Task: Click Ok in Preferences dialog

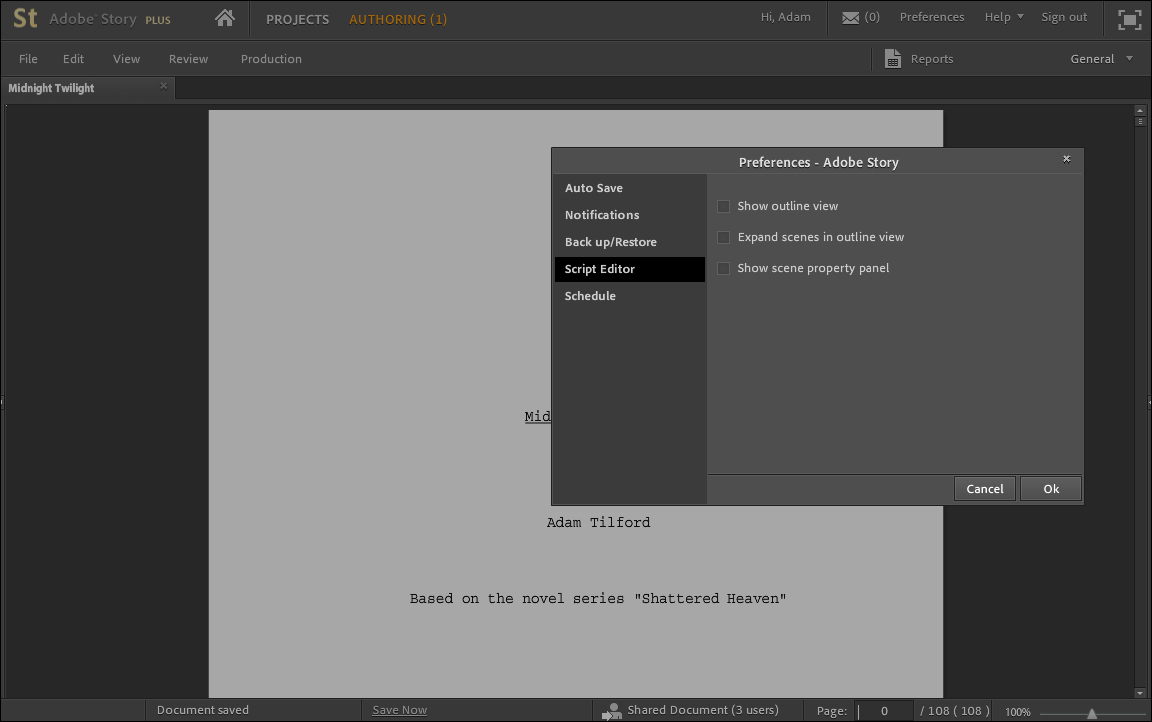Action: [1051, 488]
